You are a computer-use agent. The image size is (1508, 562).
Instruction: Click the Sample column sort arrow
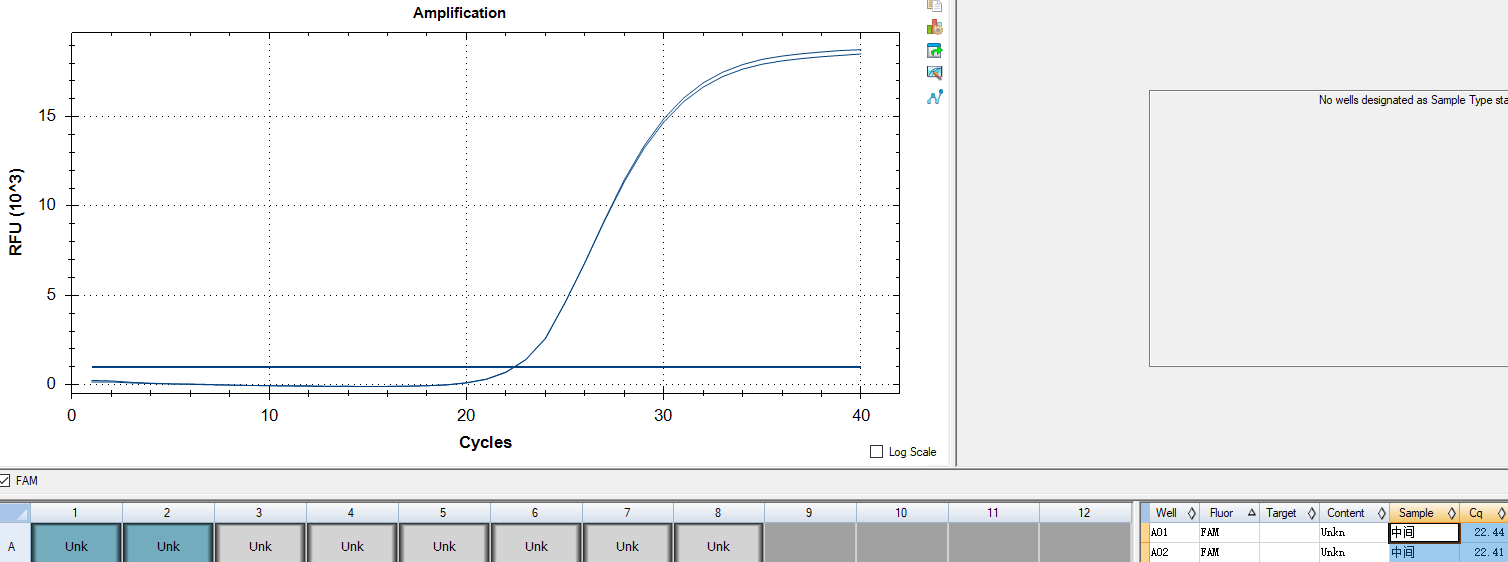pos(1451,513)
